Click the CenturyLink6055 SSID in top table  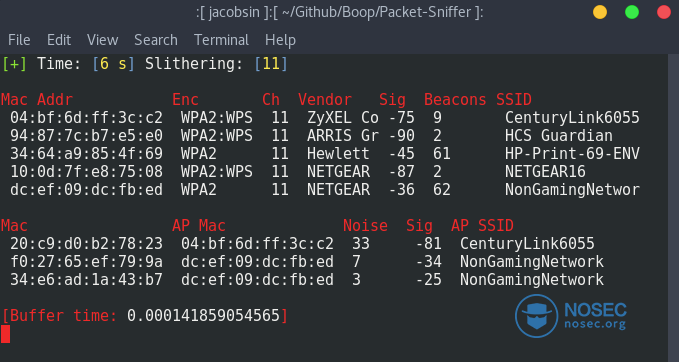[572, 118]
